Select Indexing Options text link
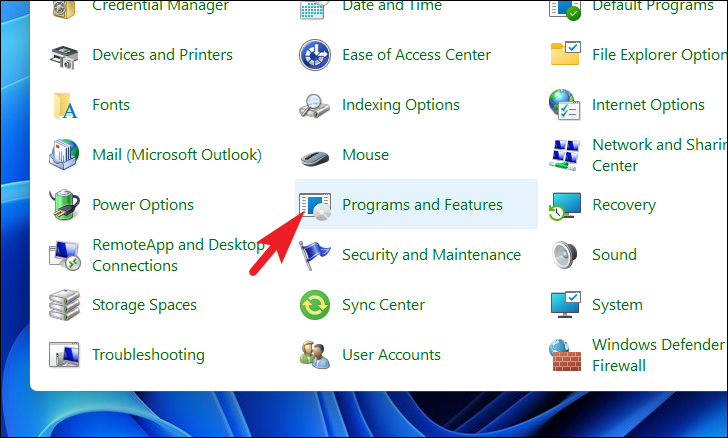 point(401,105)
